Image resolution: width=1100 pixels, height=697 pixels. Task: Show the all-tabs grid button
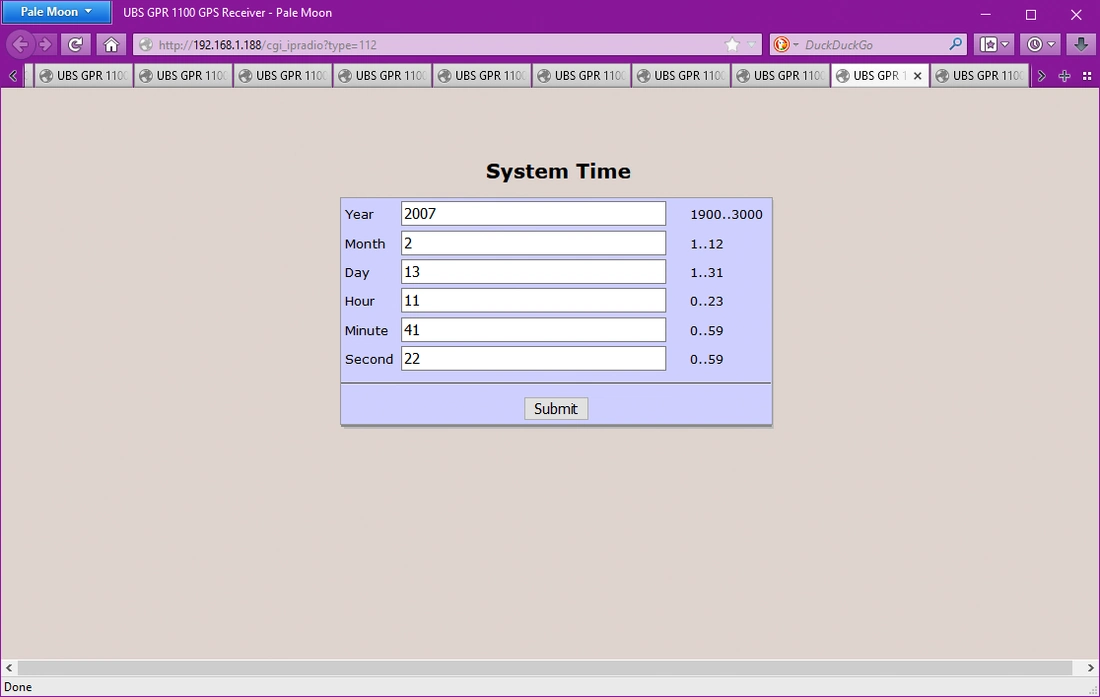coord(1087,76)
